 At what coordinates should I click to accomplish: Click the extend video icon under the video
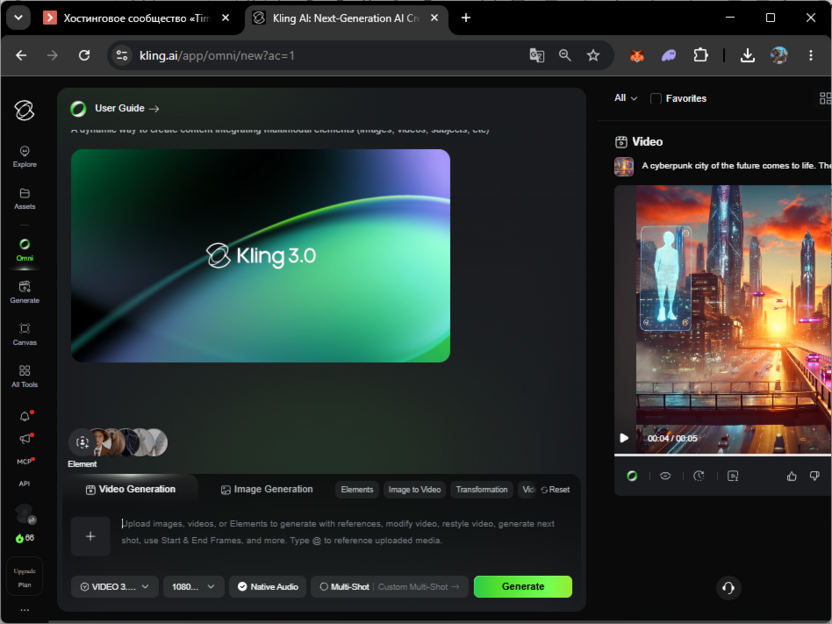tap(733, 476)
